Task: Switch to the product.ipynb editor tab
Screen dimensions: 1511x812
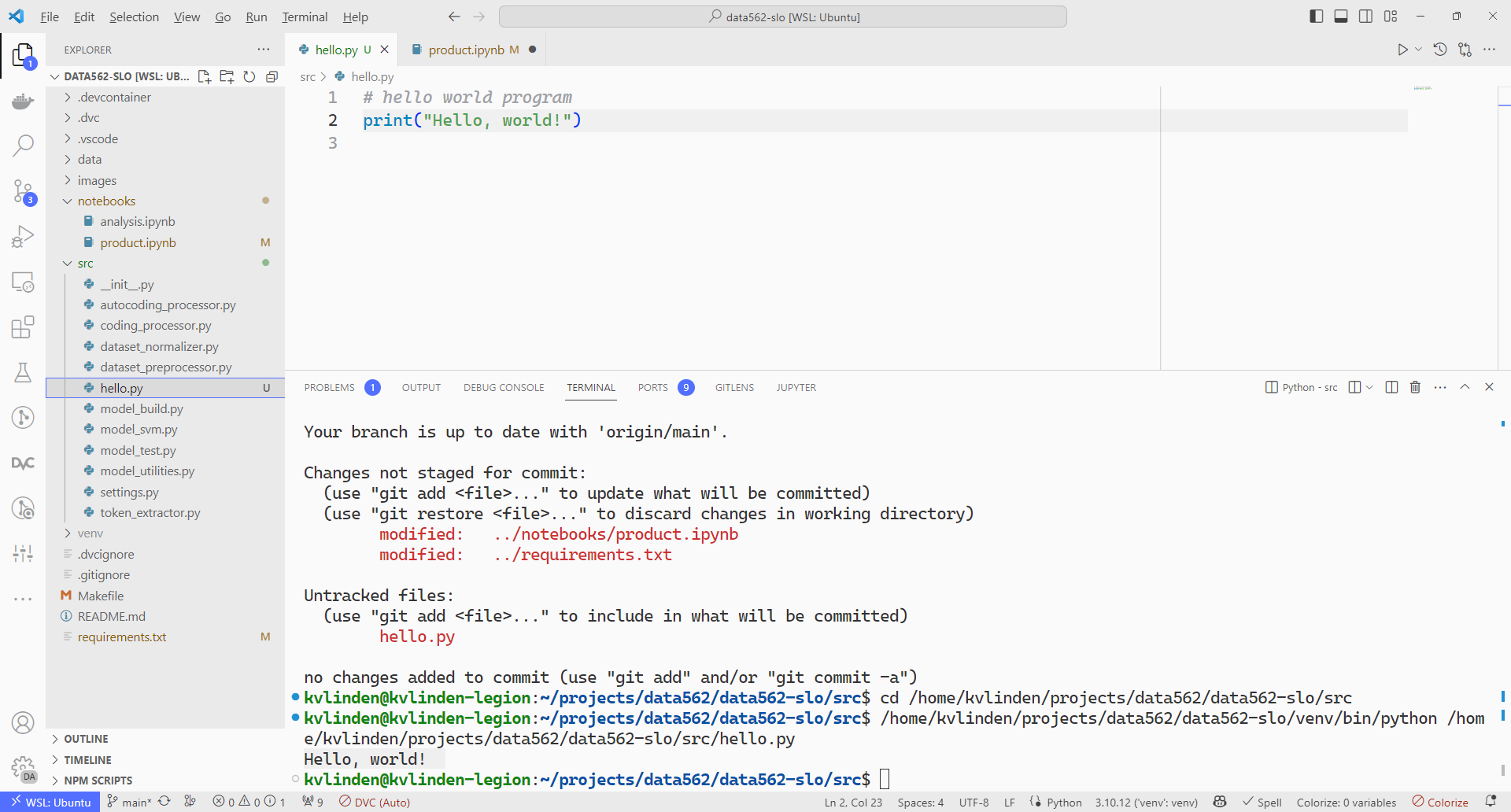Action: point(466,50)
